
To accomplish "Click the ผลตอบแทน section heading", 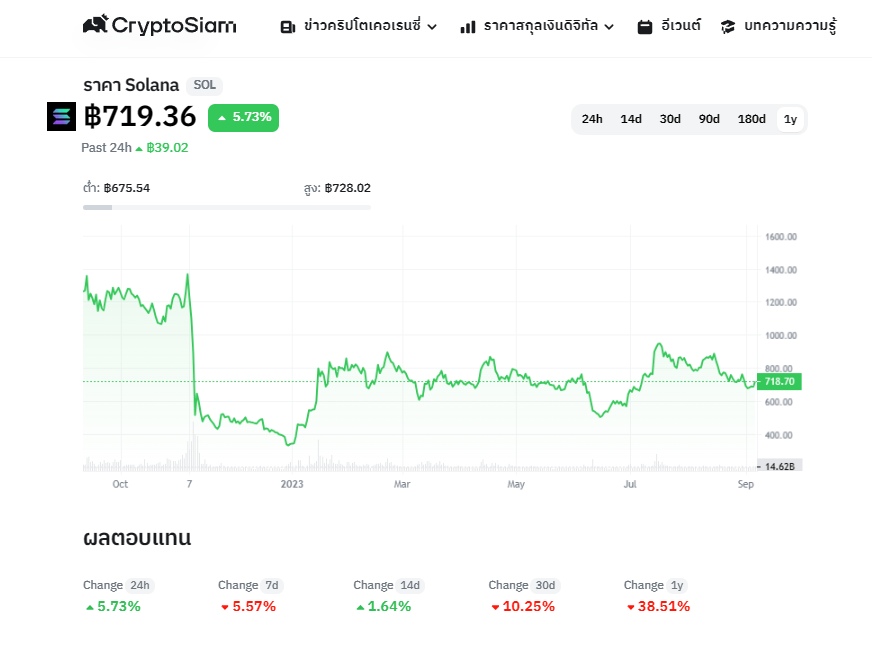I will click(x=137, y=537).
